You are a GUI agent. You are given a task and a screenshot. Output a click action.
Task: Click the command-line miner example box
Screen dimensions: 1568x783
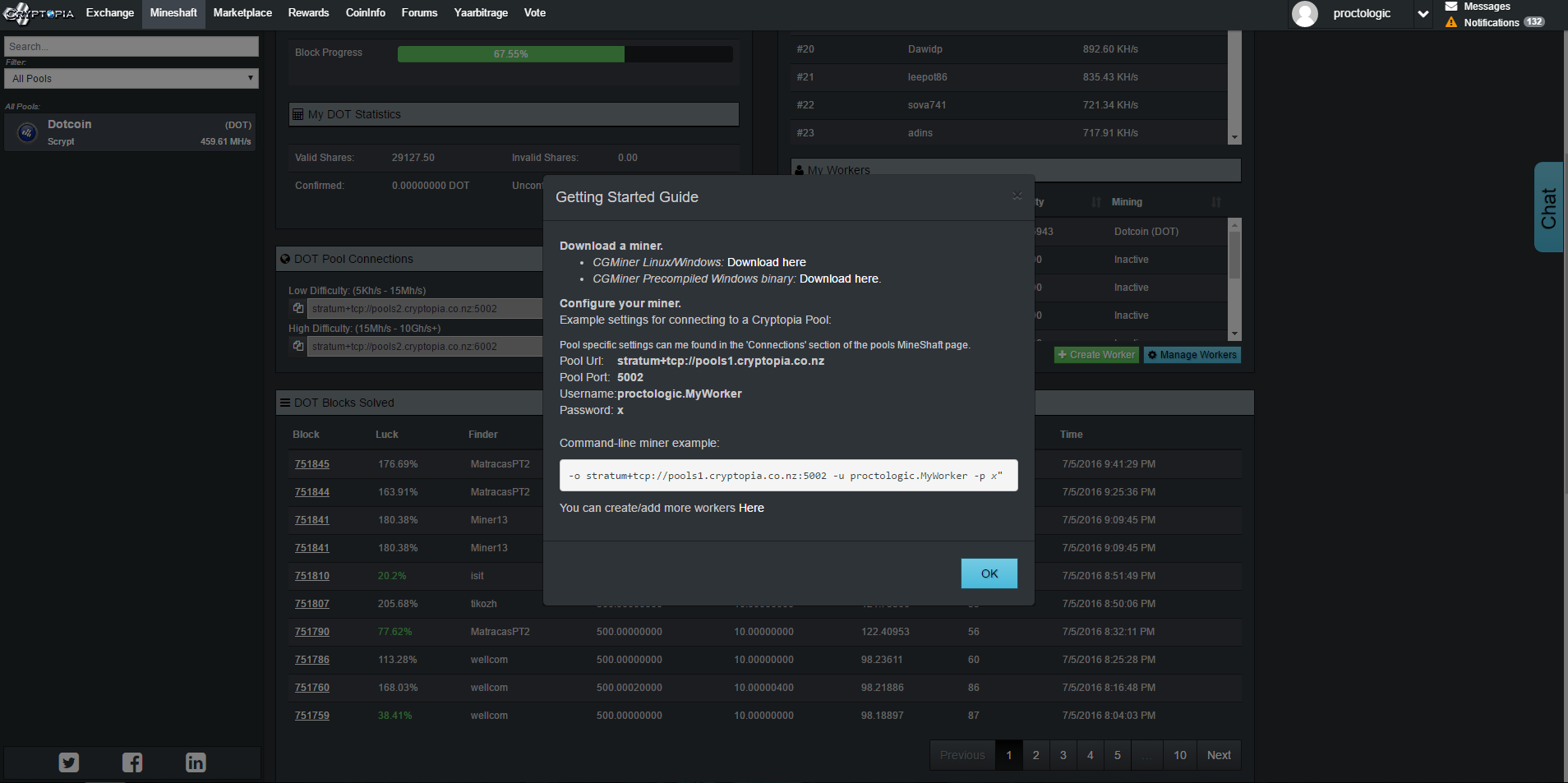pyautogui.click(x=789, y=476)
